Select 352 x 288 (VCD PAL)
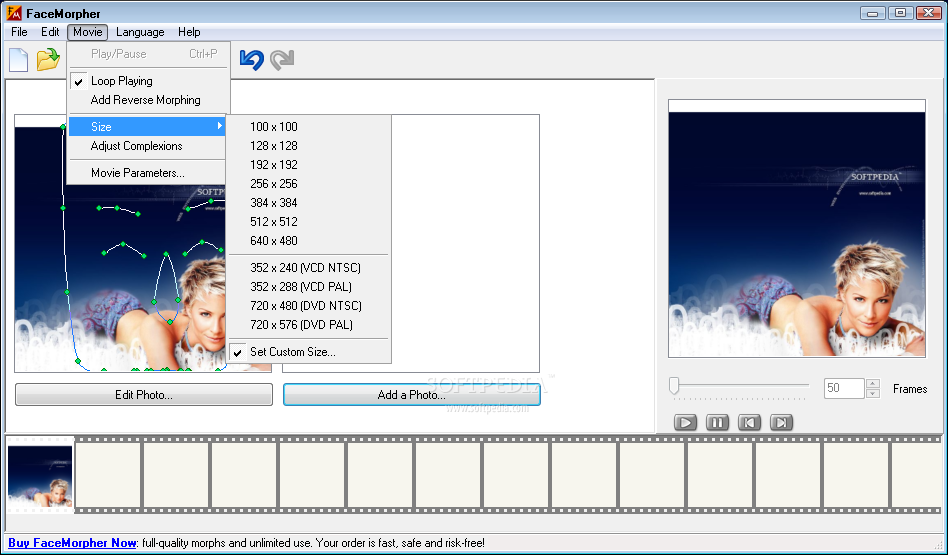The height and width of the screenshot is (555, 948). coord(309,287)
